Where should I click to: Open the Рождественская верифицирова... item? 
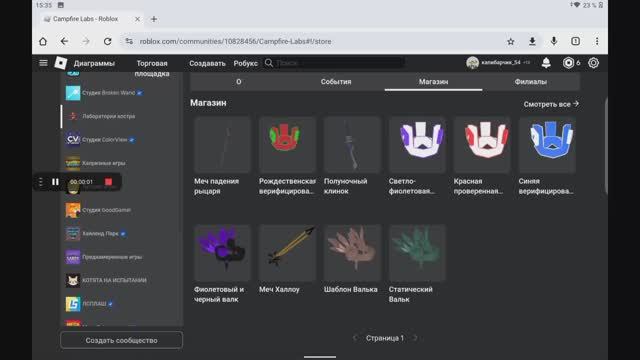(x=287, y=156)
